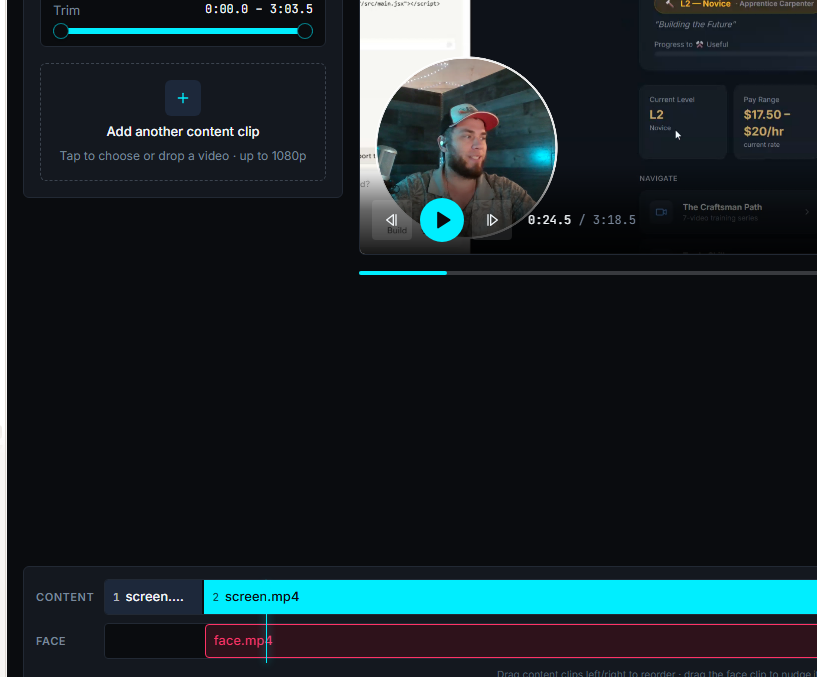Click 'Tap to choose or drop a video' area
817x677 pixels.
point(183,156)
